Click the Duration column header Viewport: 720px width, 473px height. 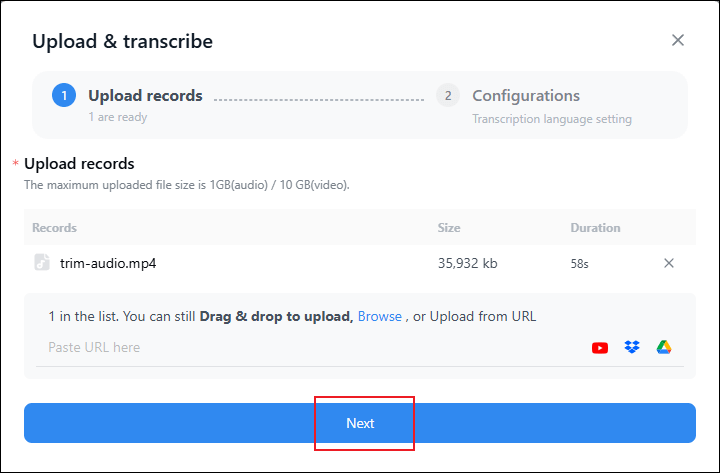pos(595,228)
